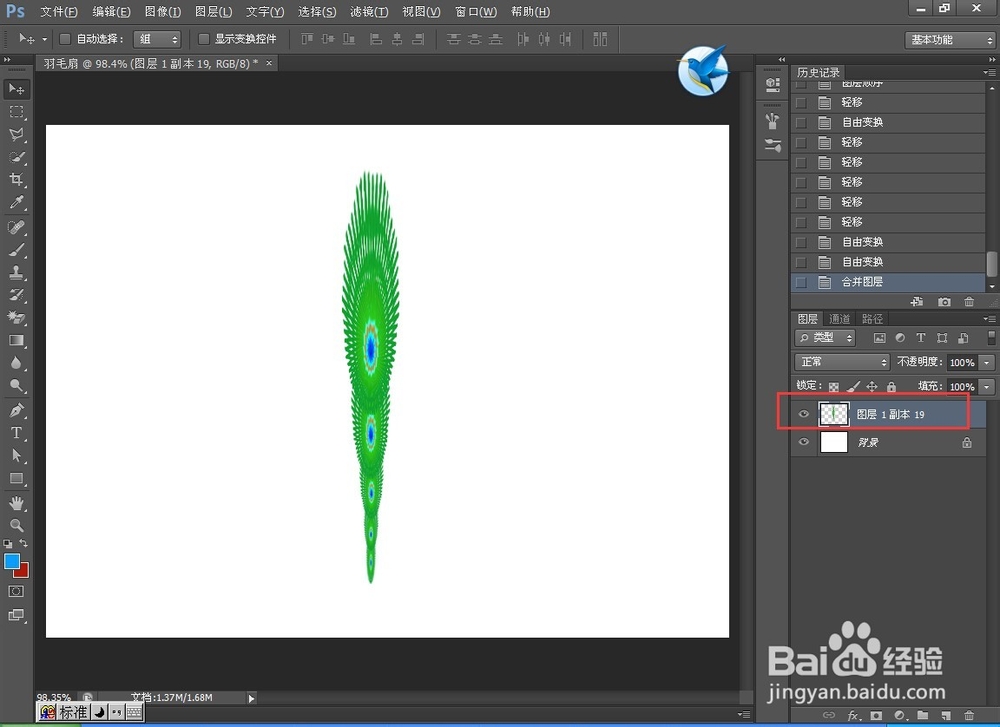Enable 显示变换控件 checkbox
Viewport: 1000px width, 727px height.
pos(203,39)
